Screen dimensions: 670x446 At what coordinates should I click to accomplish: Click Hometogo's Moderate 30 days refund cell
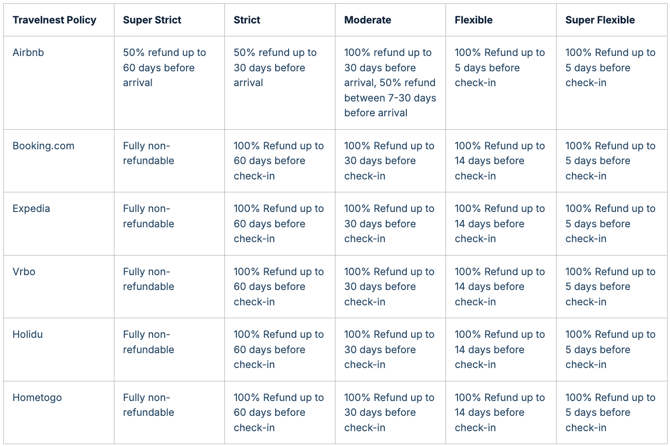[x=389, y=413]
